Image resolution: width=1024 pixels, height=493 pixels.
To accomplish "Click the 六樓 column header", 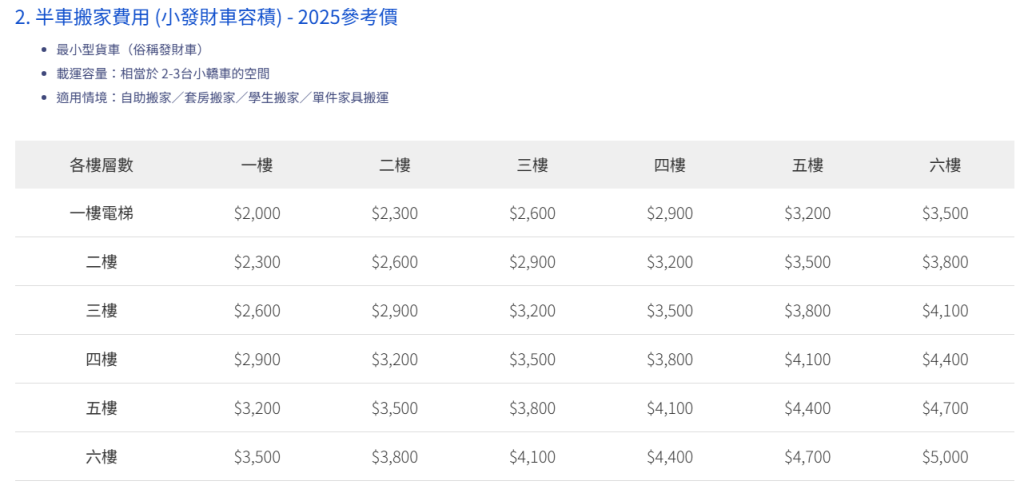I will (x=945, y=165).
